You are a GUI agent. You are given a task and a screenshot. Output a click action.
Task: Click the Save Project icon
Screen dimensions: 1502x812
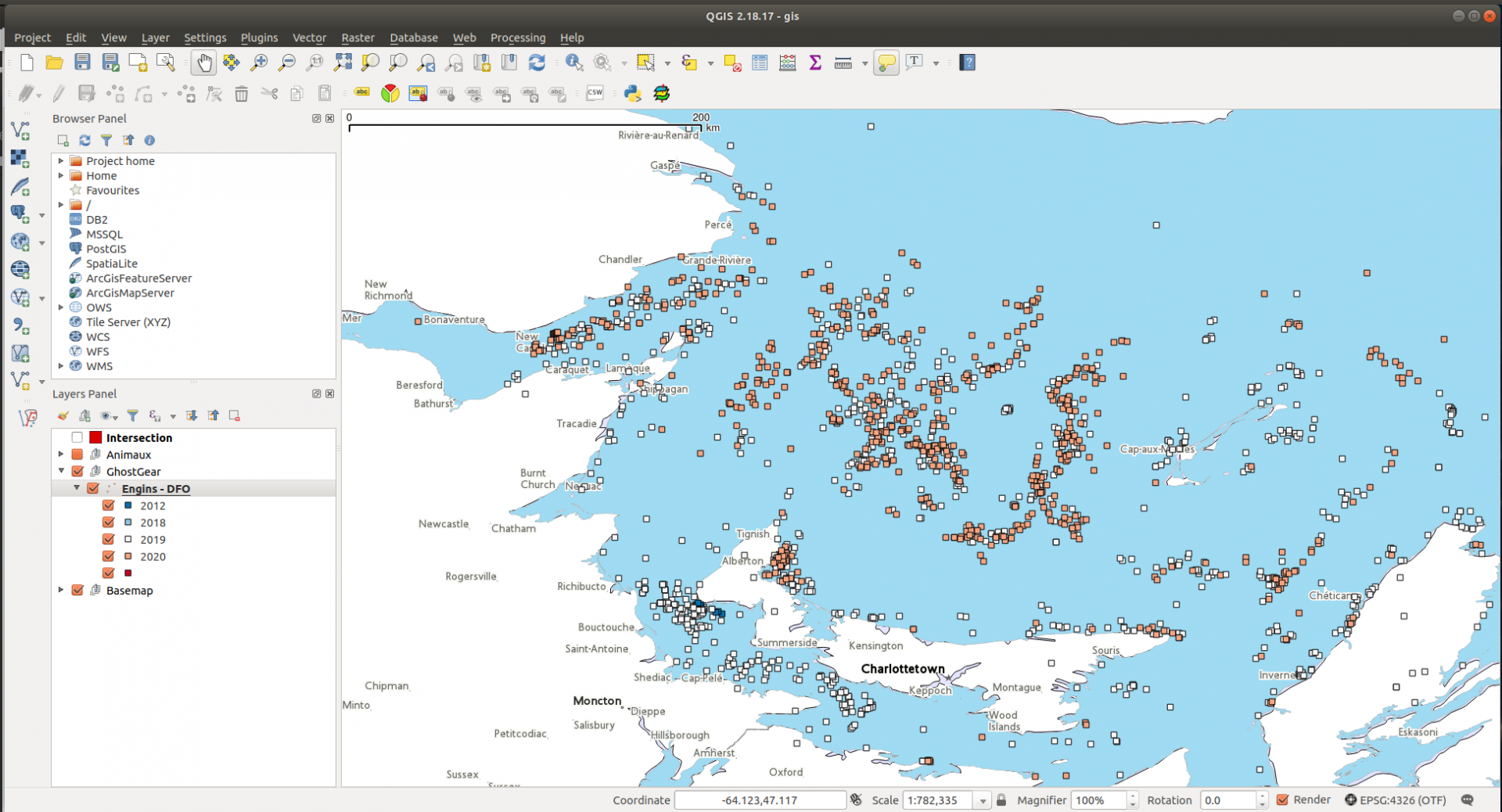click(82, 63)
